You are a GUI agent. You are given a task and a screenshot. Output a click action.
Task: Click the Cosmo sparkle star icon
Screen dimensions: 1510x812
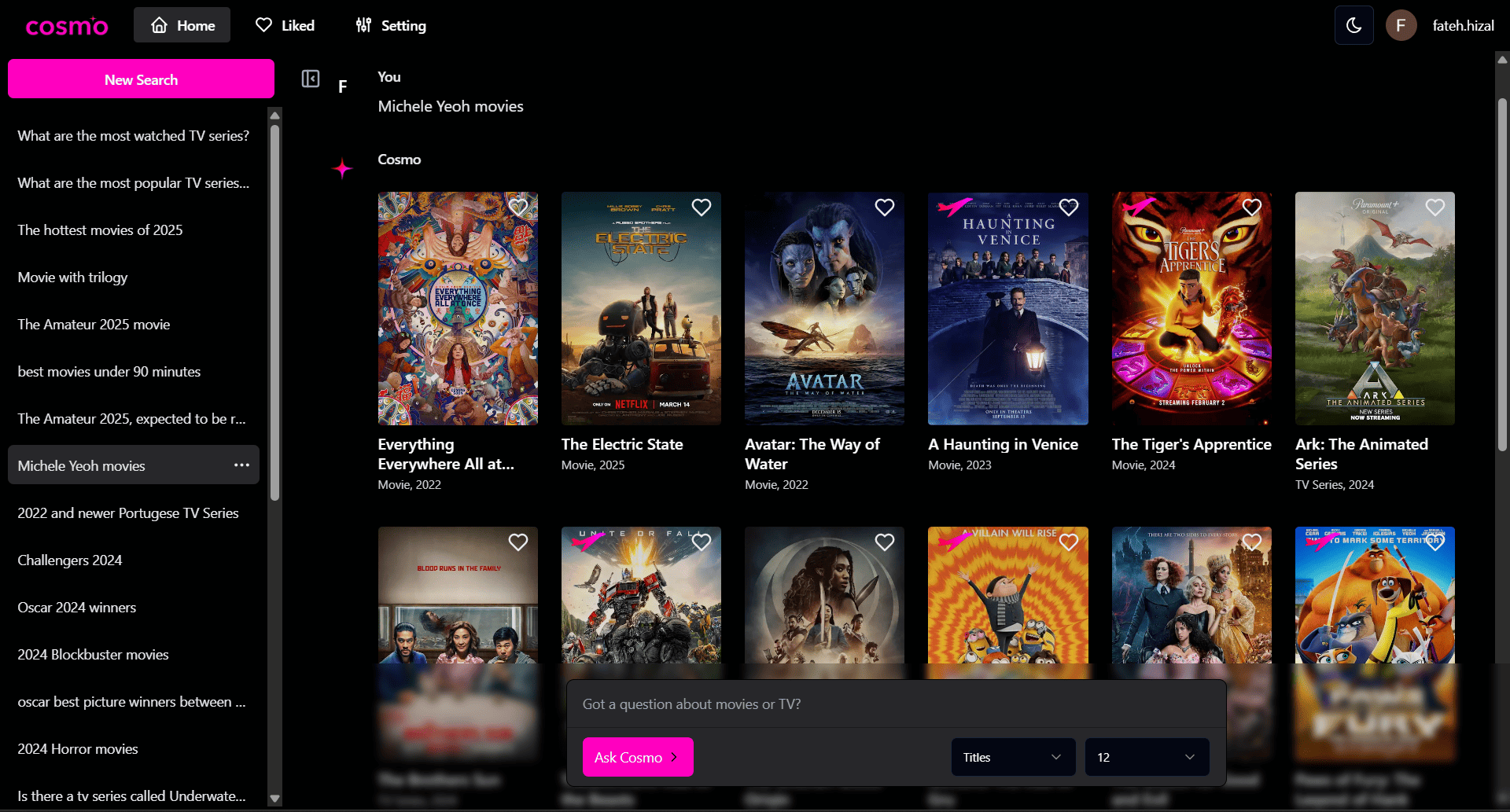pos(342,169)
